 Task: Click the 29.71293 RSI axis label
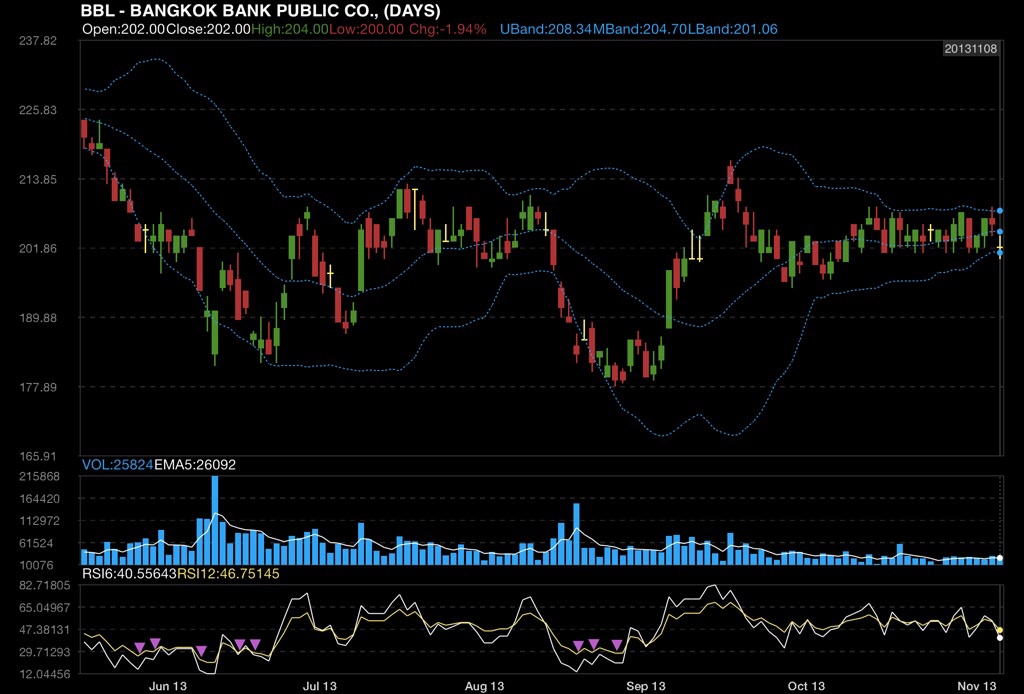[x=44, y=652]
